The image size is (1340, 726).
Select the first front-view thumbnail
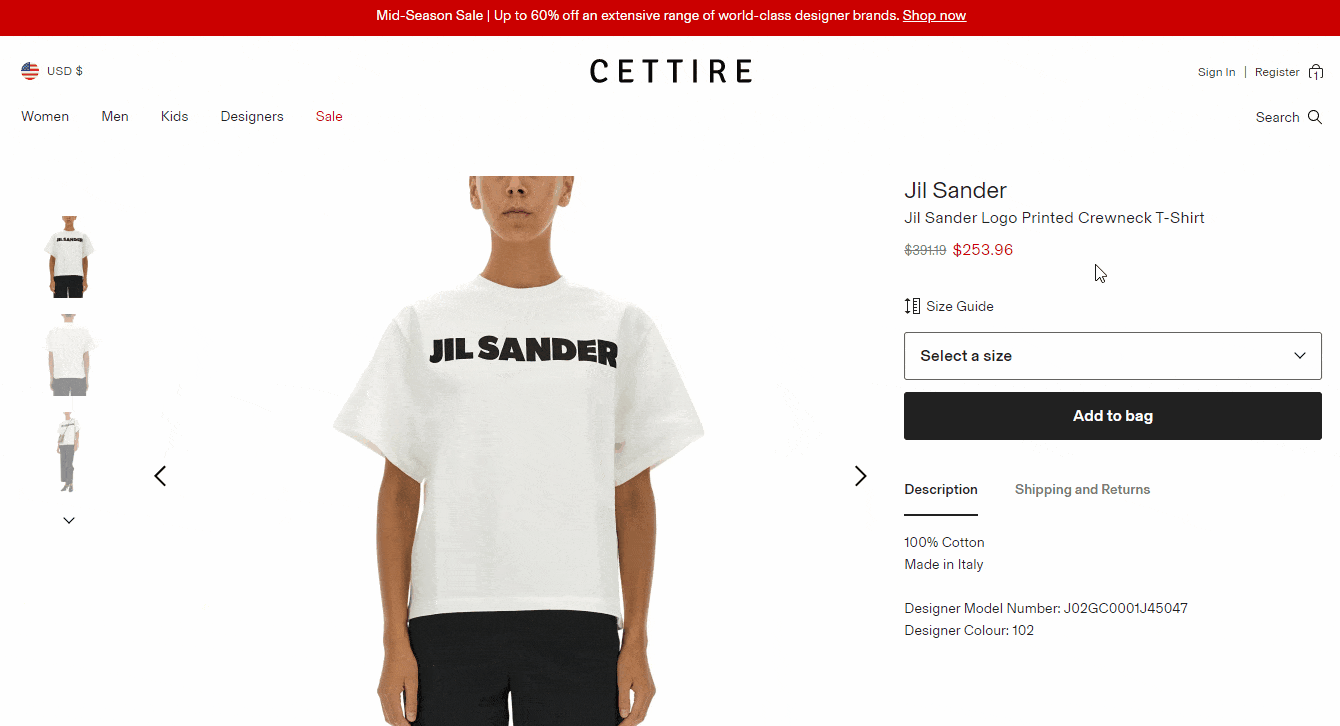click(x=69, y=257)
